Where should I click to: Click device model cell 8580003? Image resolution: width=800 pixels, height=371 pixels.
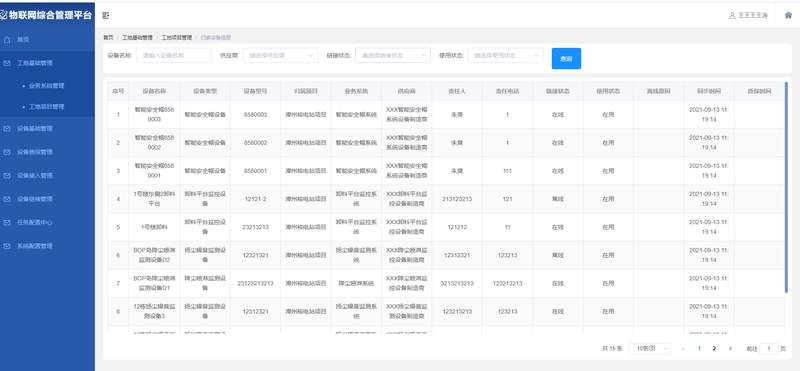click(x=256, y=115)
